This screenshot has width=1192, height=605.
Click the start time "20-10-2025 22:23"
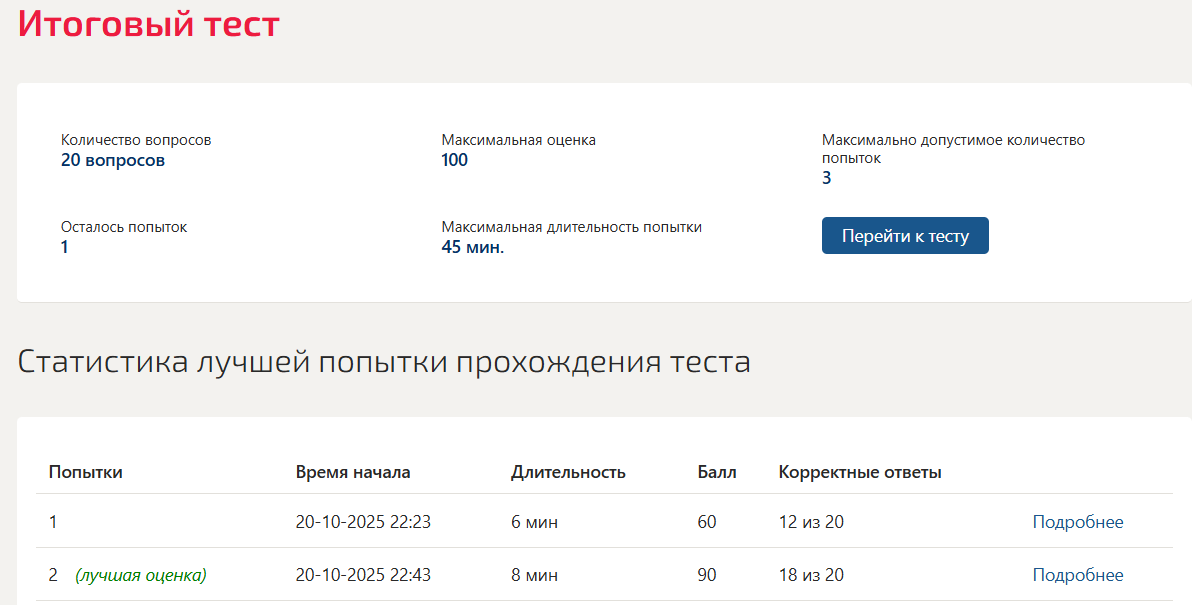coord(363,522)
